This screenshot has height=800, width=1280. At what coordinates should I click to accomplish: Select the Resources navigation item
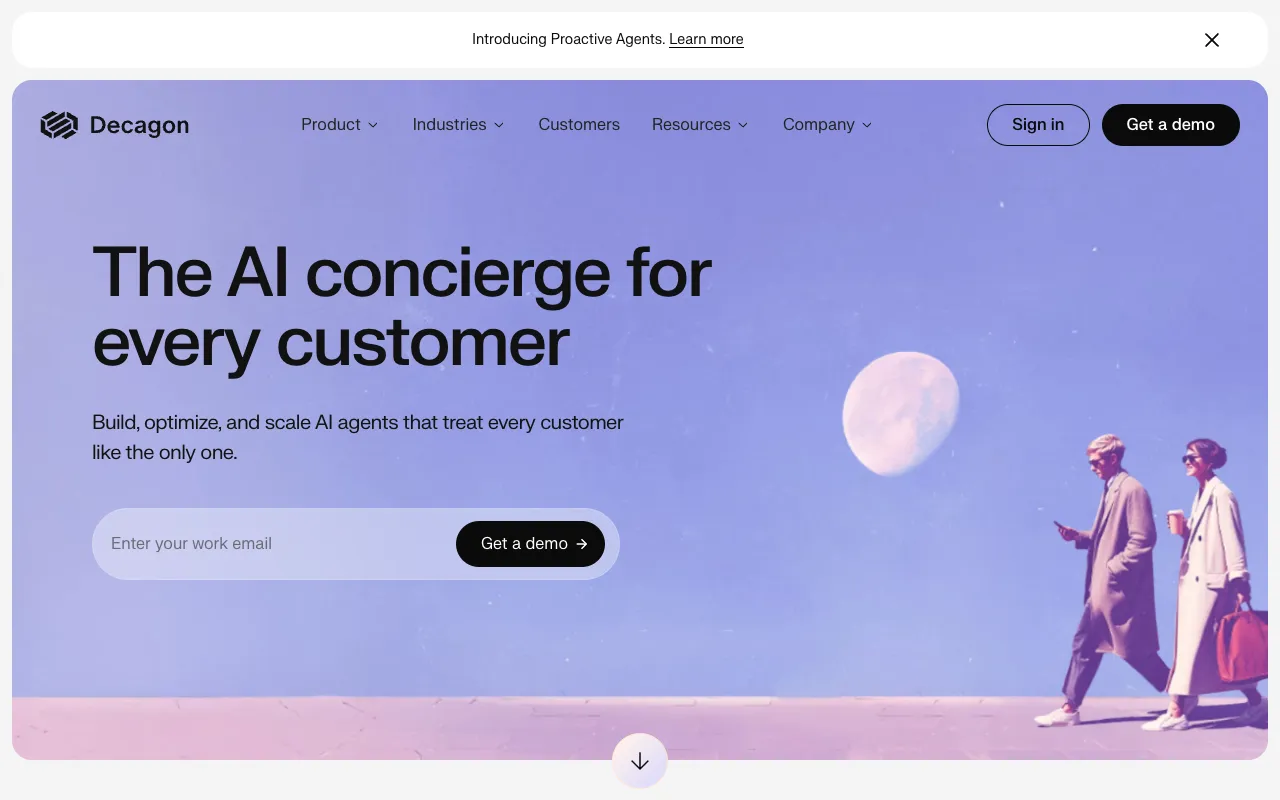tap(691, 125)
